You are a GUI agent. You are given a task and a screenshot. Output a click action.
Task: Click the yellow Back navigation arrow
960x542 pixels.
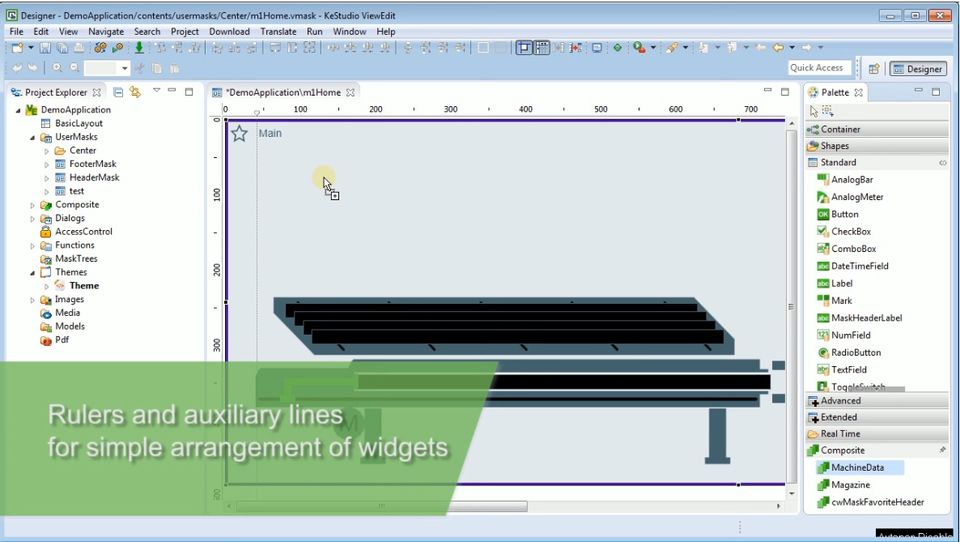tap(778, 47)
